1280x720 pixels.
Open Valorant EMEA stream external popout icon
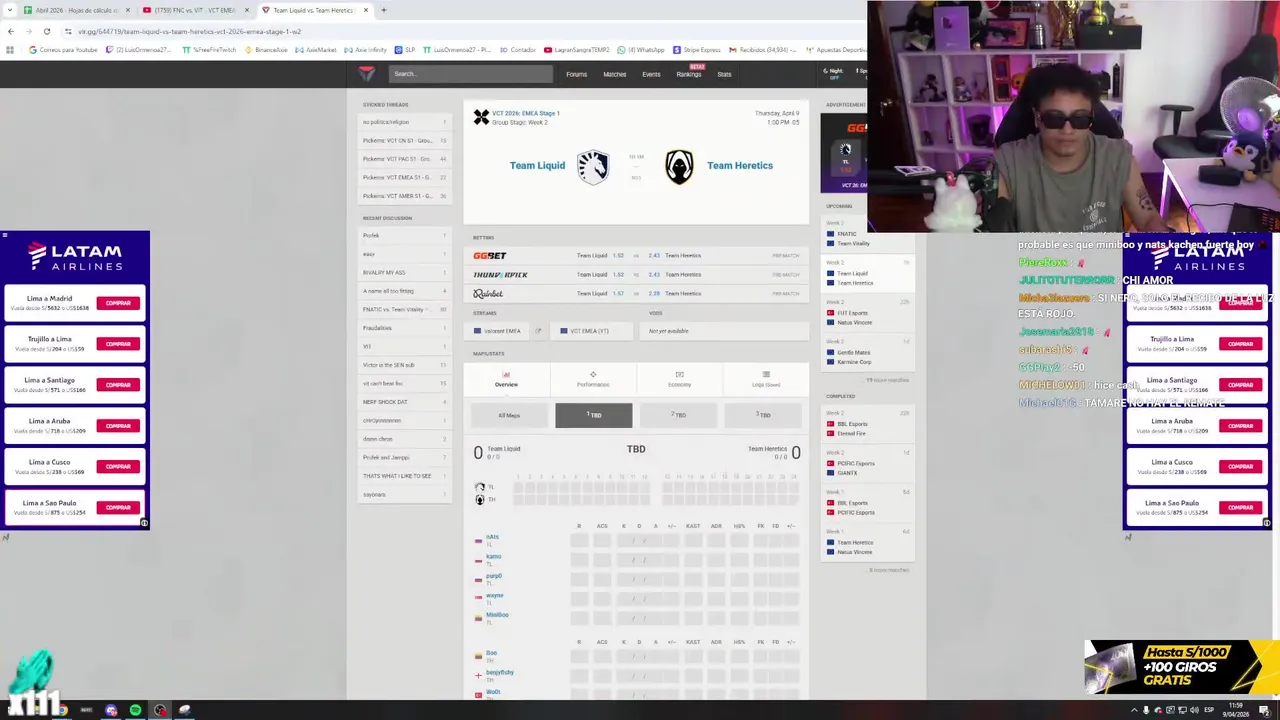coord(538,331)
